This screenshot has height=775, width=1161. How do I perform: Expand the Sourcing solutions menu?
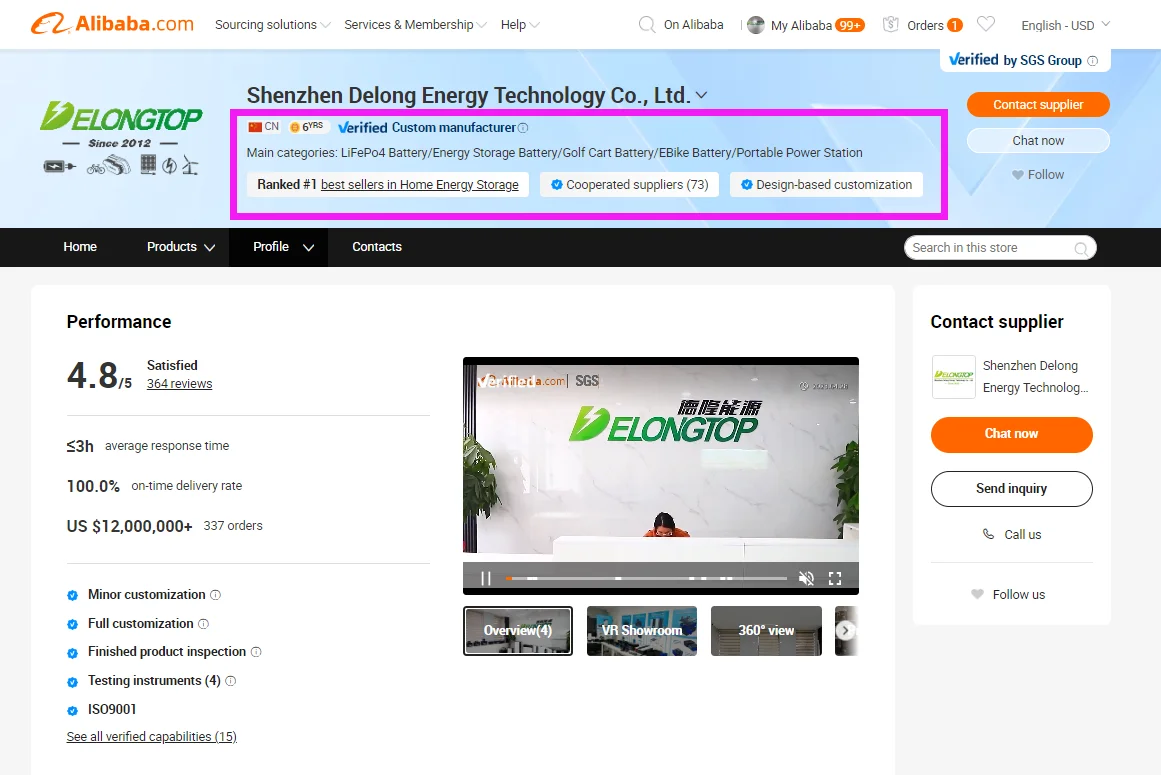coord(272,24)
